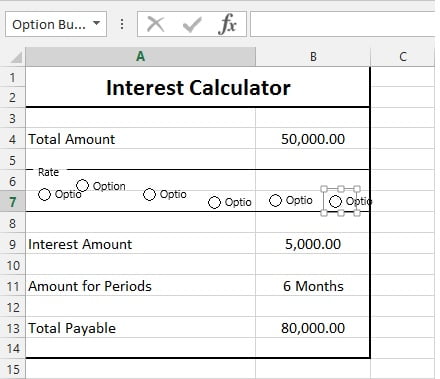
Task: Select the third option button in Rate group
Action: 149,194
